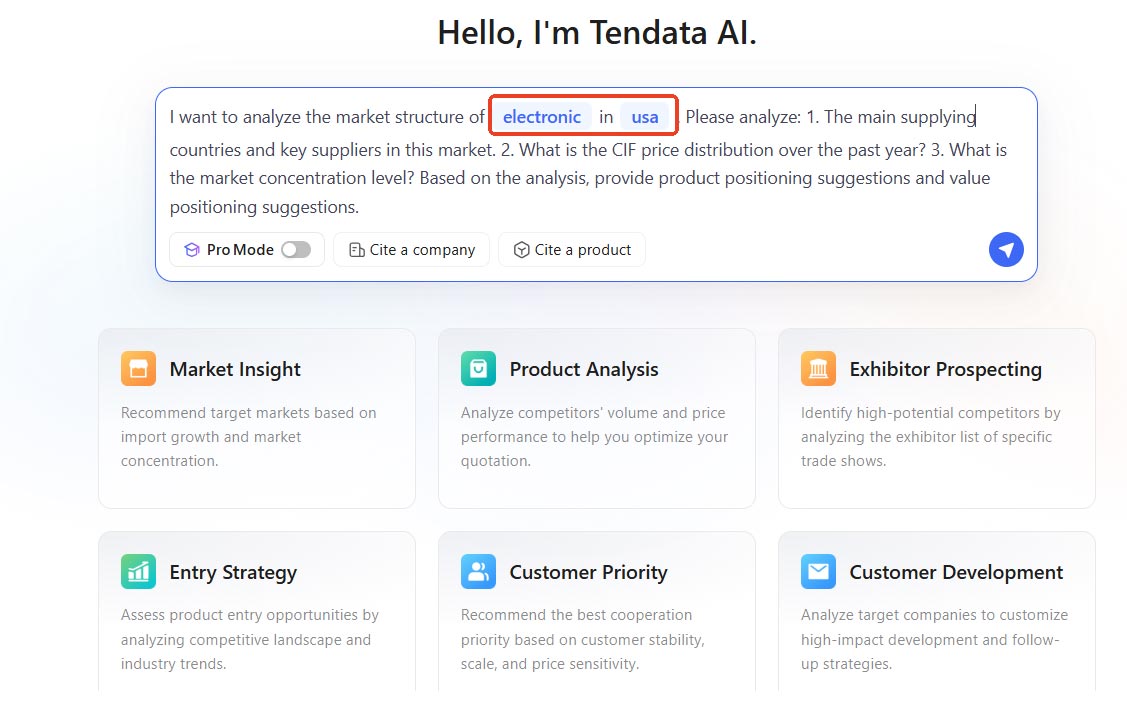The width and height of the screenshot is (1127, 703).
Task: Click the Cite a company button
Action: [x=411, y=249]
